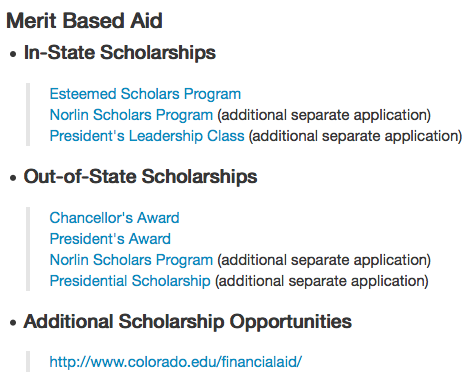The width and height of the screenshot is (473, 382).
Task: Visit the President's Award link
Action: pos(110,239)
